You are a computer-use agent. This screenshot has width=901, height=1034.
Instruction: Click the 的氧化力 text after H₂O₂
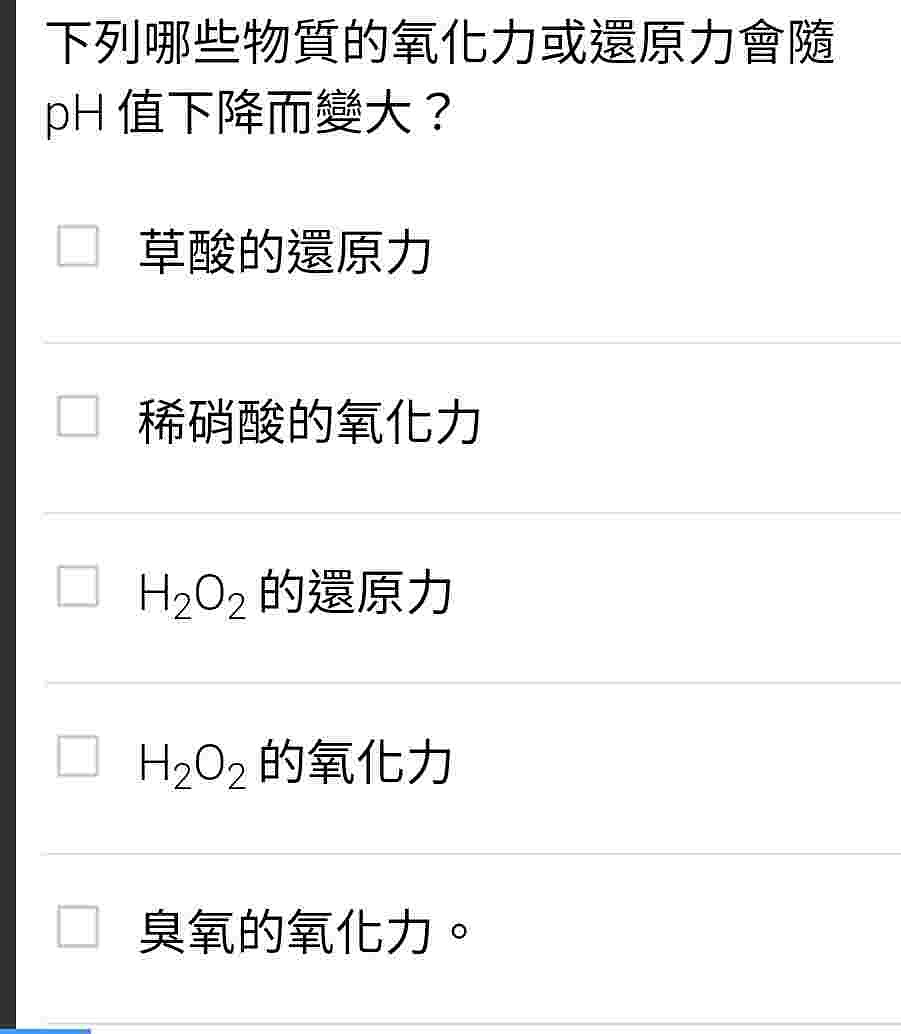[x=355, y=762]
